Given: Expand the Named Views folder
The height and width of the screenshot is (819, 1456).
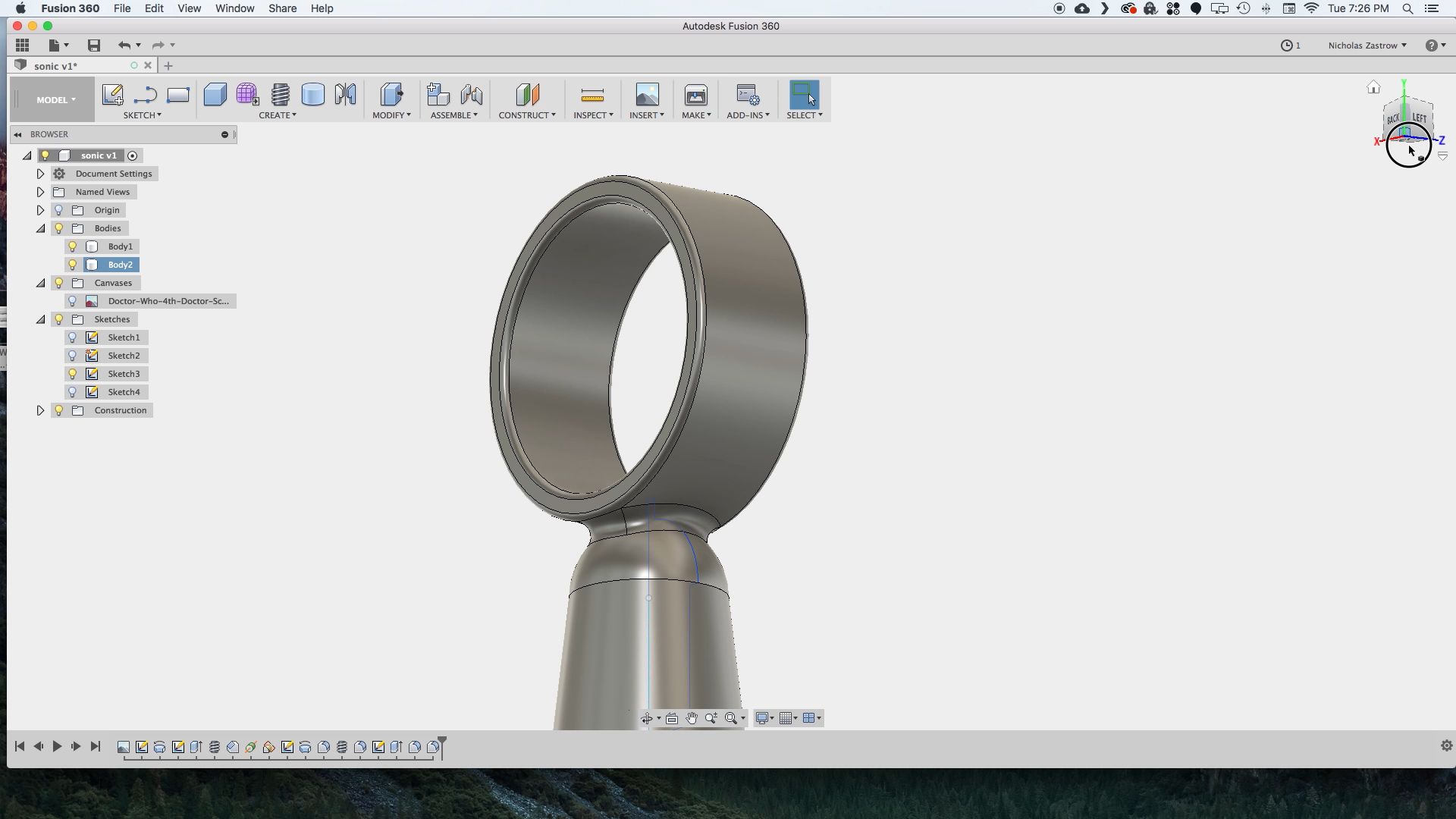Looking at the screenshot, I should 41,191.
